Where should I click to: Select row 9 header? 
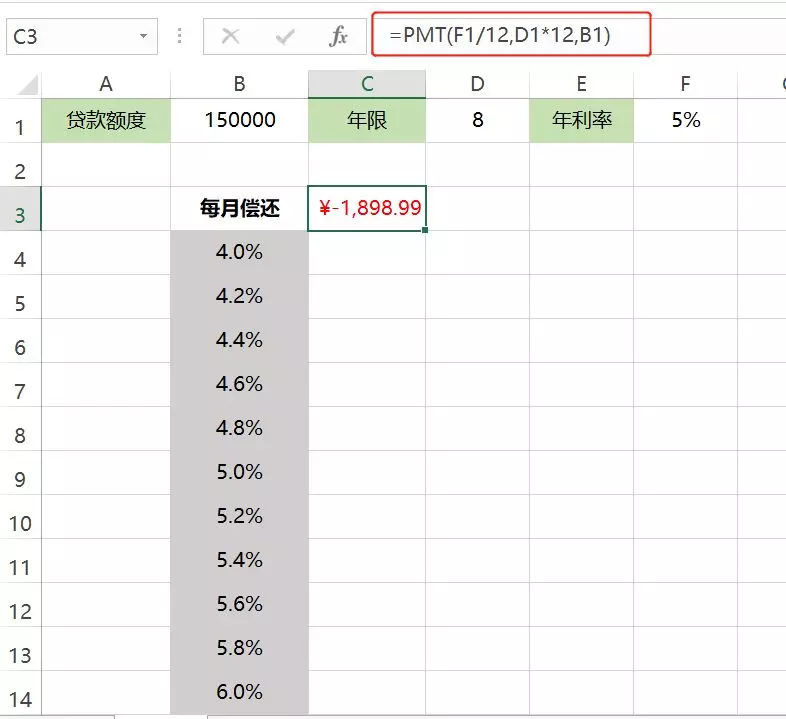click(x=20, y=473)
